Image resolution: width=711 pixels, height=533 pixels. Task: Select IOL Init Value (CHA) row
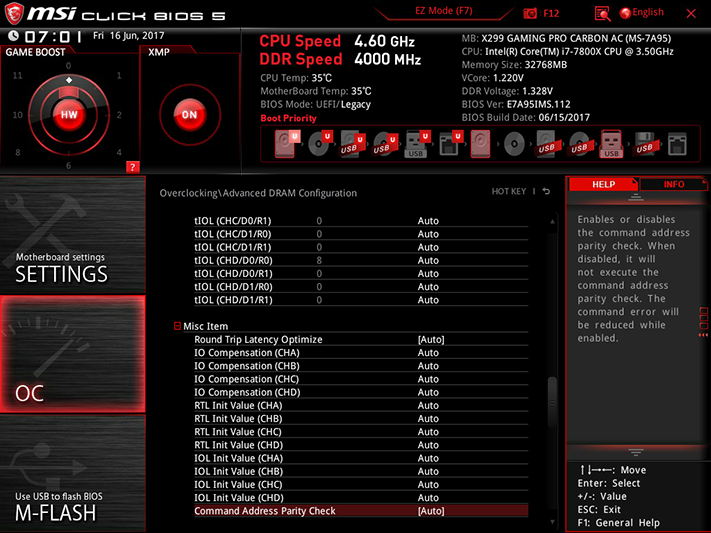point(361,458)
